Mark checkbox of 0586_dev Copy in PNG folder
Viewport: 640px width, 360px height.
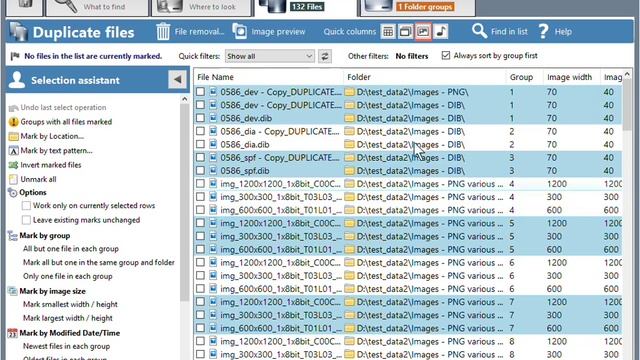pyautogui.click(x=200, y=92)
